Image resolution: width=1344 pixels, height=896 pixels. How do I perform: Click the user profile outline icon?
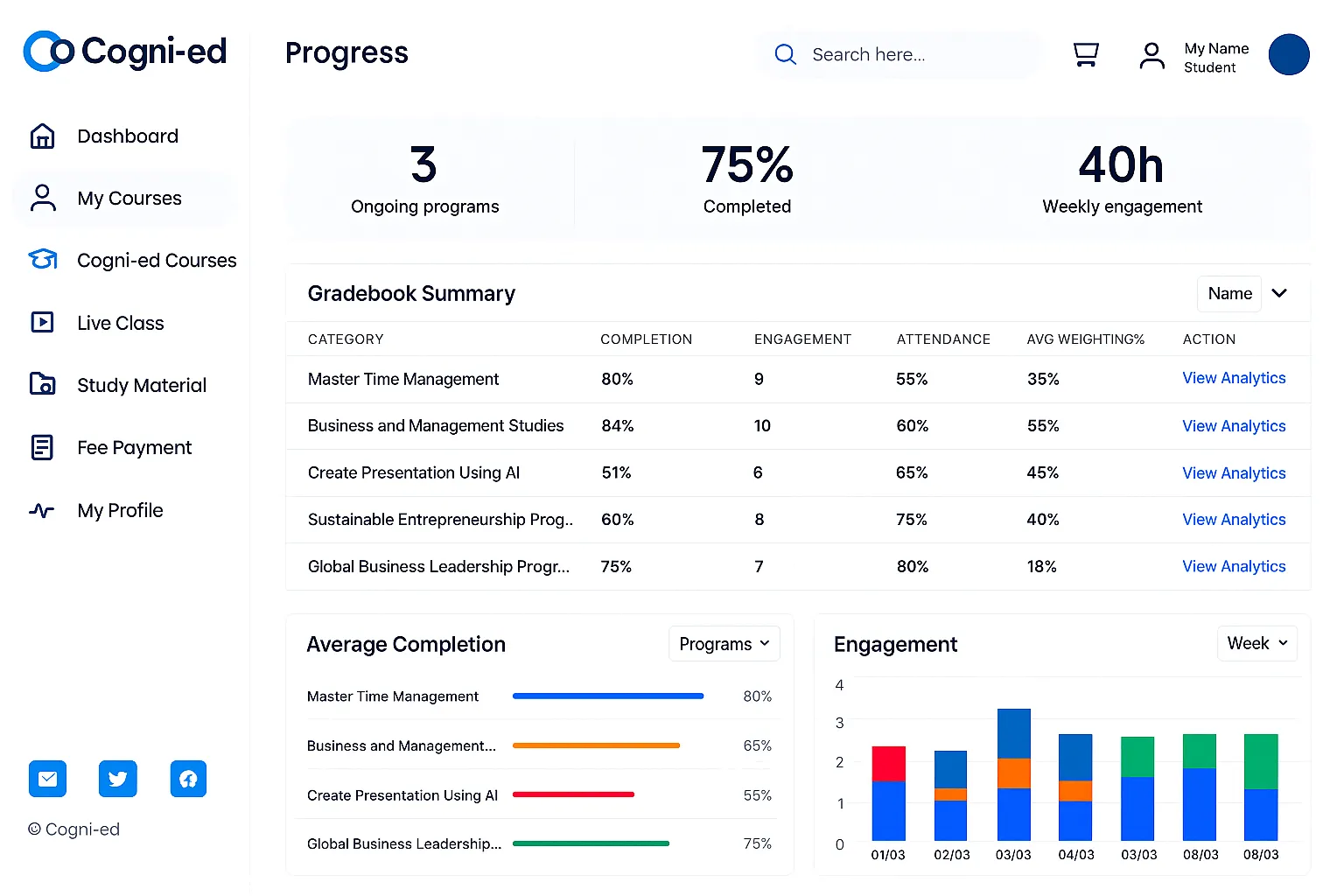1152,55
